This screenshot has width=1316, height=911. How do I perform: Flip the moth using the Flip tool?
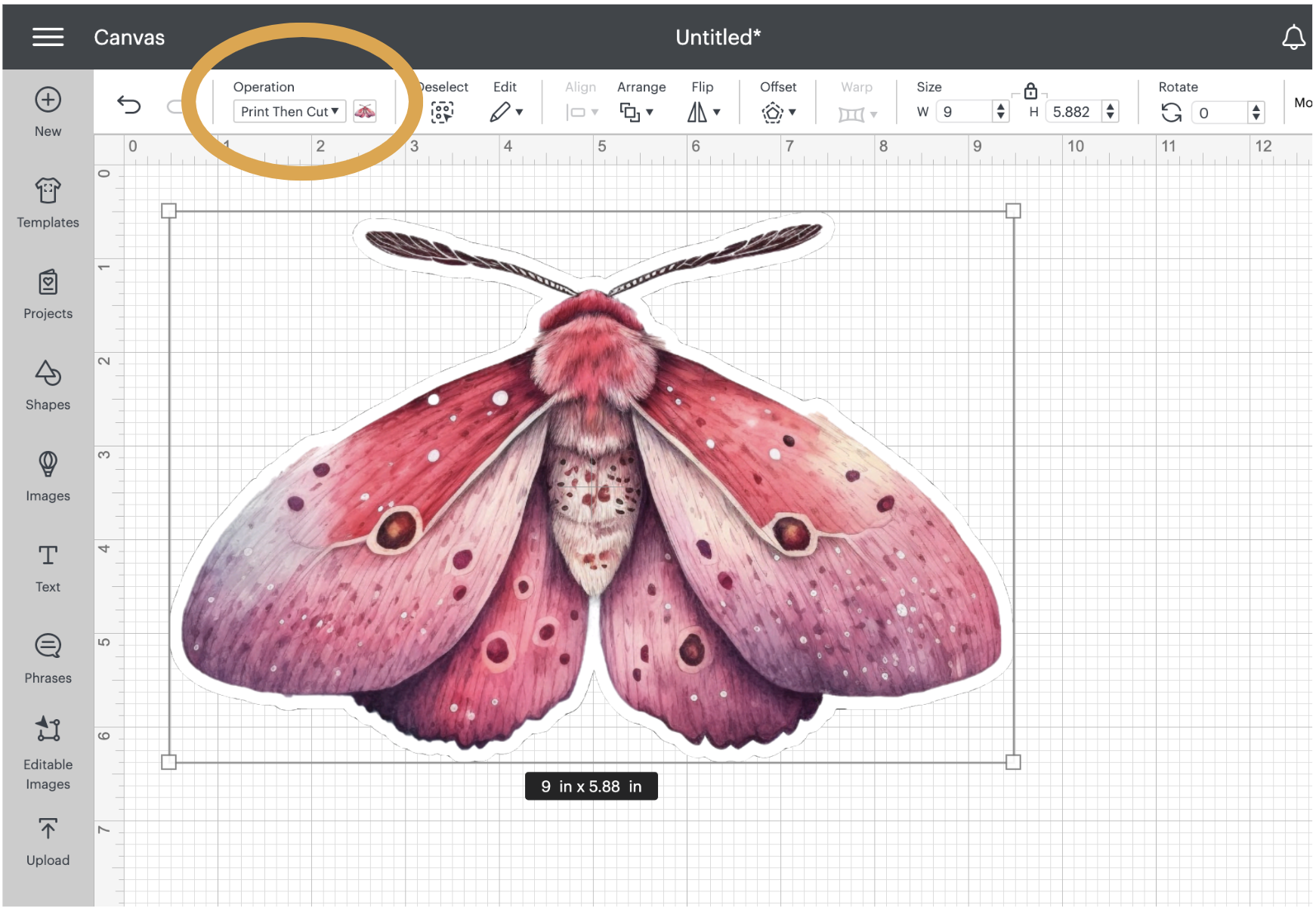(x=702, y=111)
